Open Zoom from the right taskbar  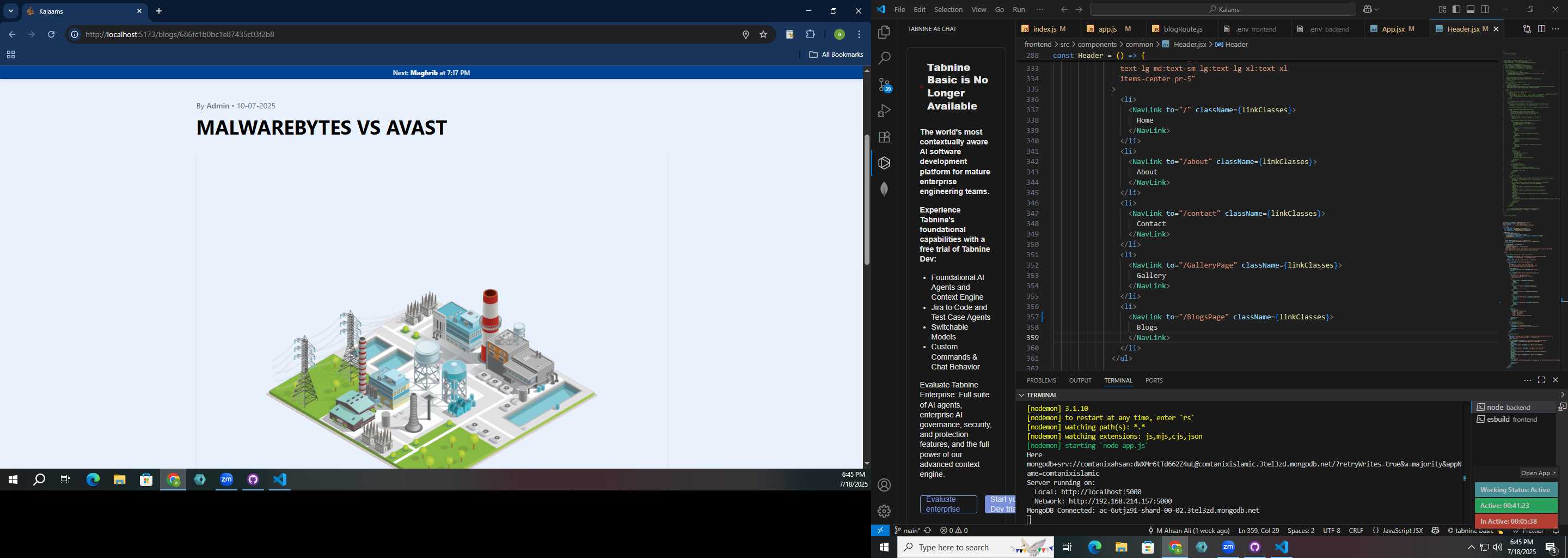click(x=1228, y=548)
